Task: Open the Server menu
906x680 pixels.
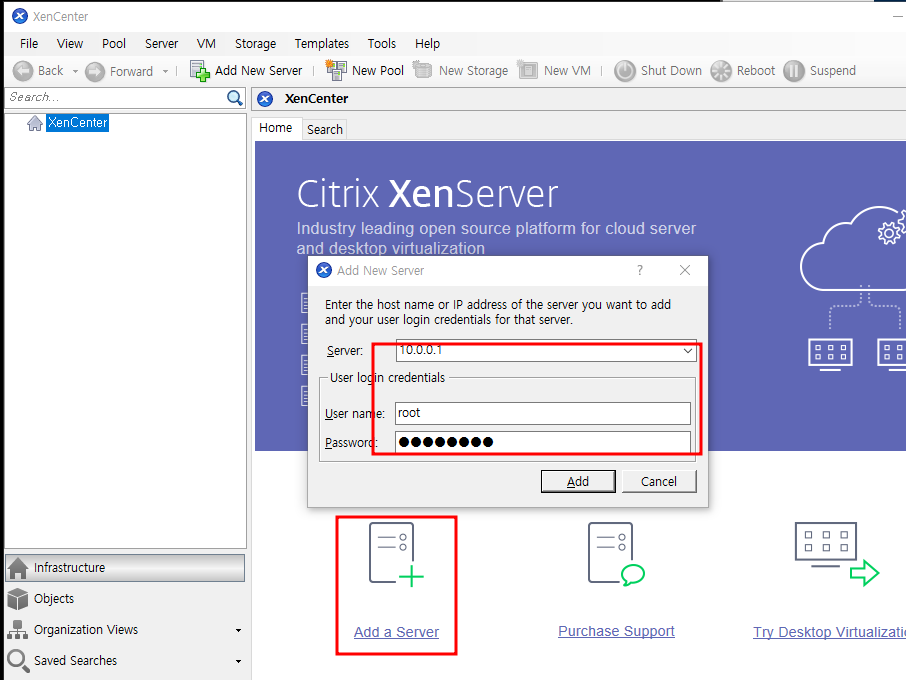Action: (161, 44)
